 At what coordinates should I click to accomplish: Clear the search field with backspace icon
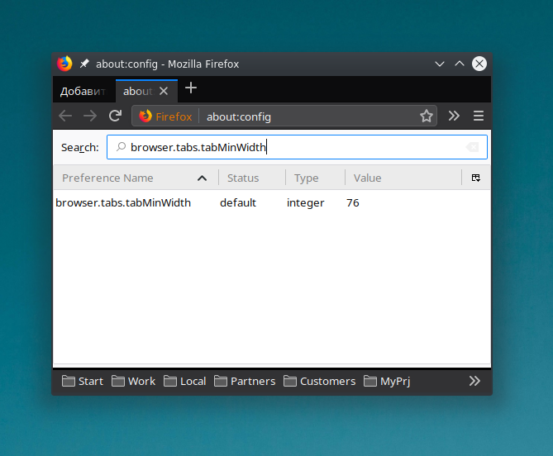pos(472,147)
